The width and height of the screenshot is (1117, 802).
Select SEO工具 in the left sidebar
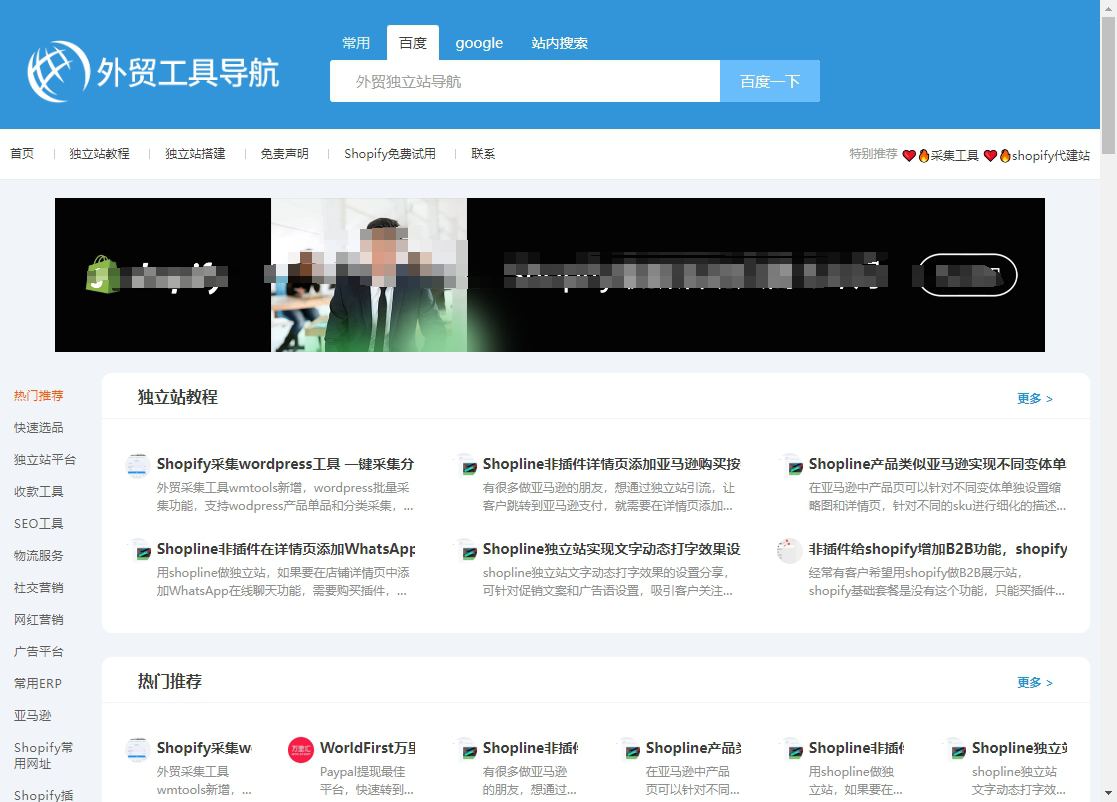[x=38, y=524]
